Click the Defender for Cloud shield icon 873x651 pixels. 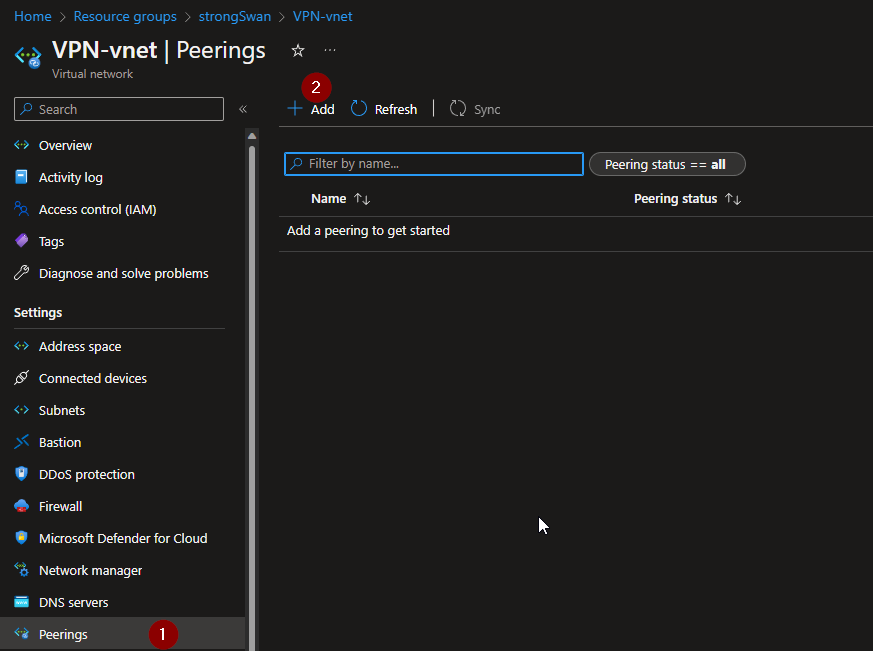click(21, 537)
